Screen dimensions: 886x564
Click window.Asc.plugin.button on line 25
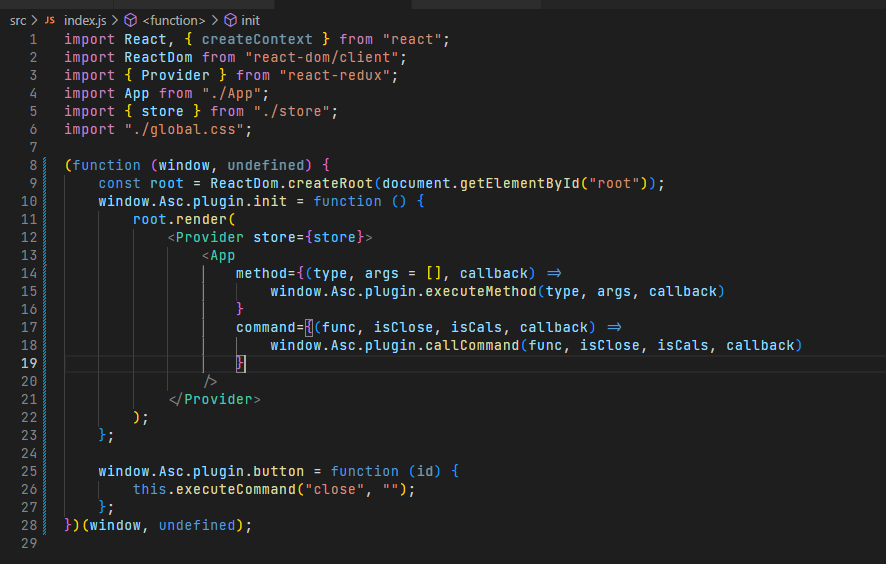tap(201, 471)
